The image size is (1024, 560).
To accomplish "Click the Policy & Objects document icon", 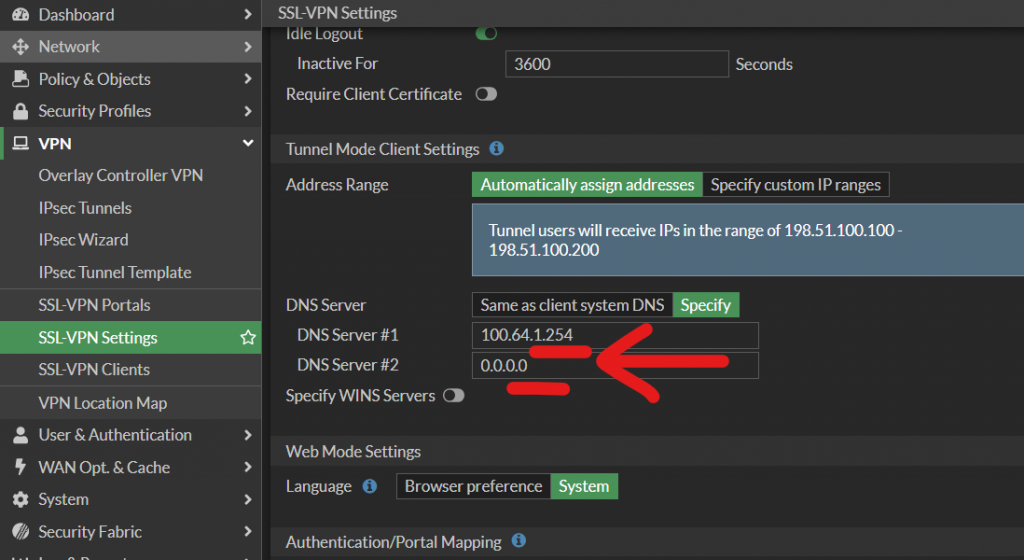I will pyautogui.click(x=20, y=79).
